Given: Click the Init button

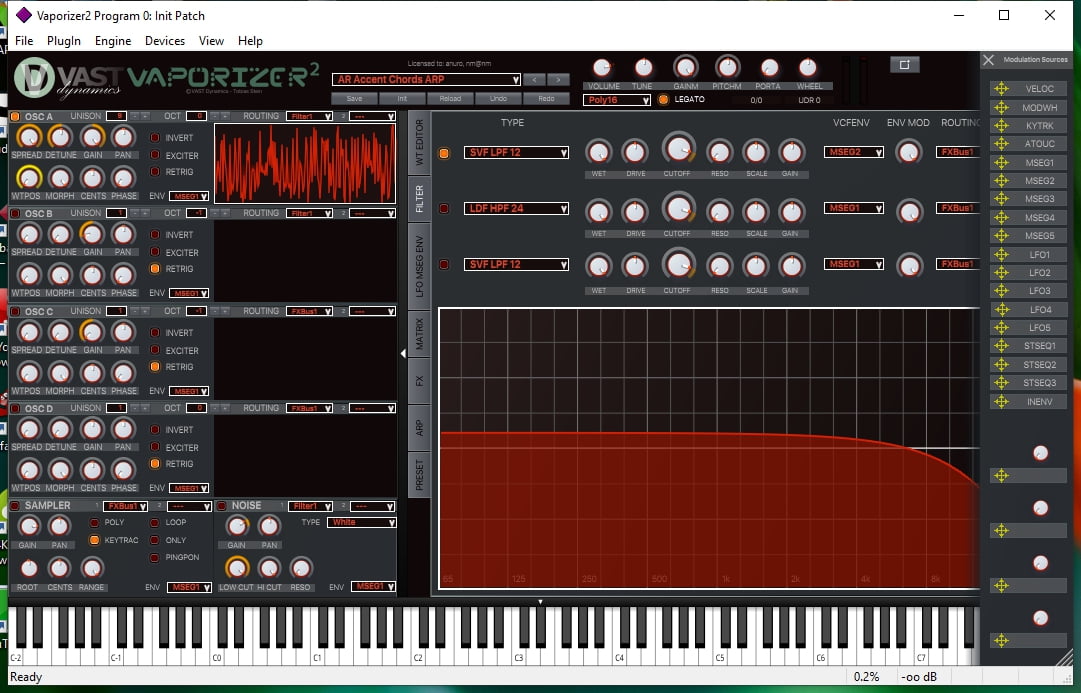Looking at the screenshot, I should [x=402, y=99].
